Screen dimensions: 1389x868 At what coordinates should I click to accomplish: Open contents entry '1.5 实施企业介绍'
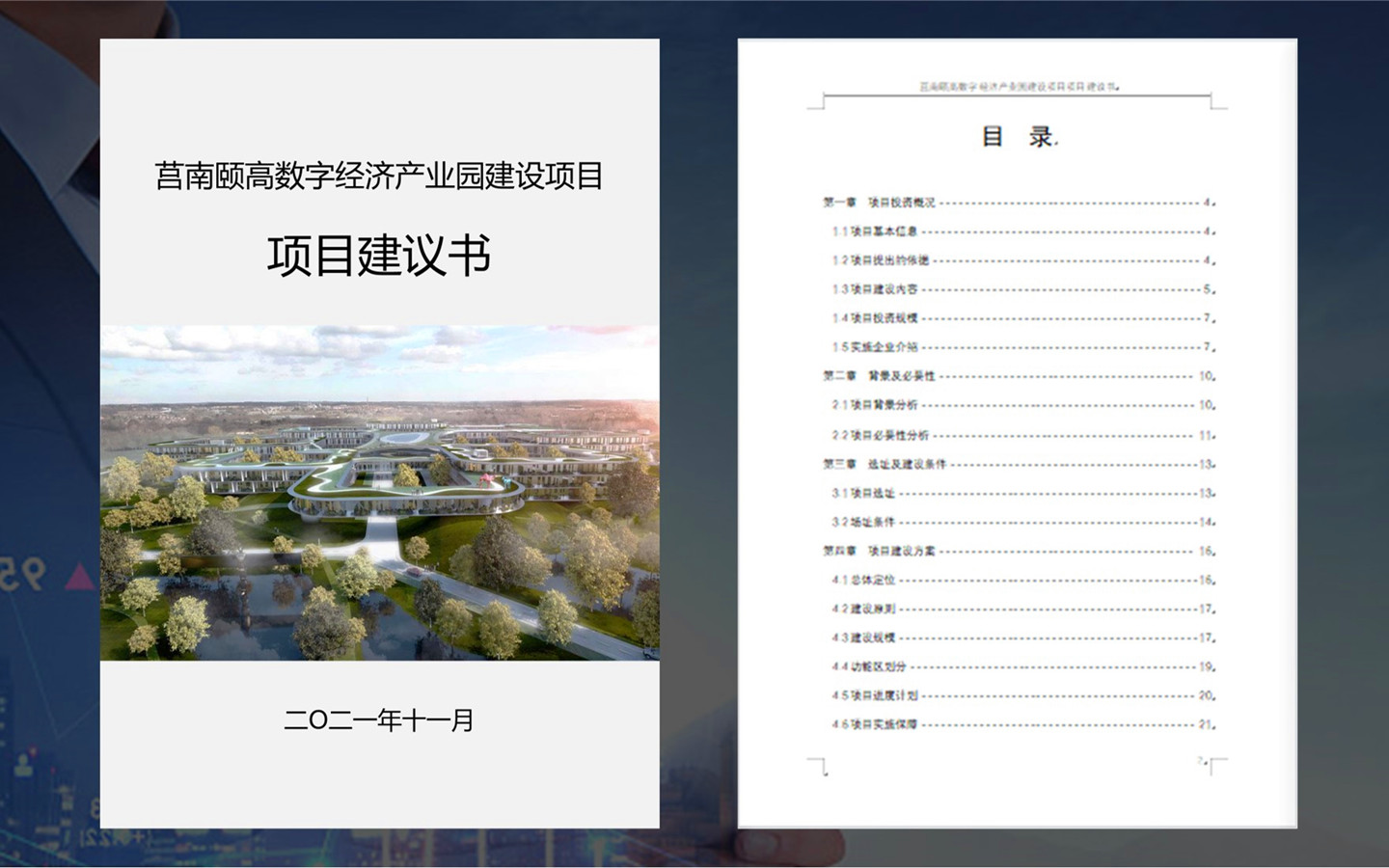[1023, 347]
